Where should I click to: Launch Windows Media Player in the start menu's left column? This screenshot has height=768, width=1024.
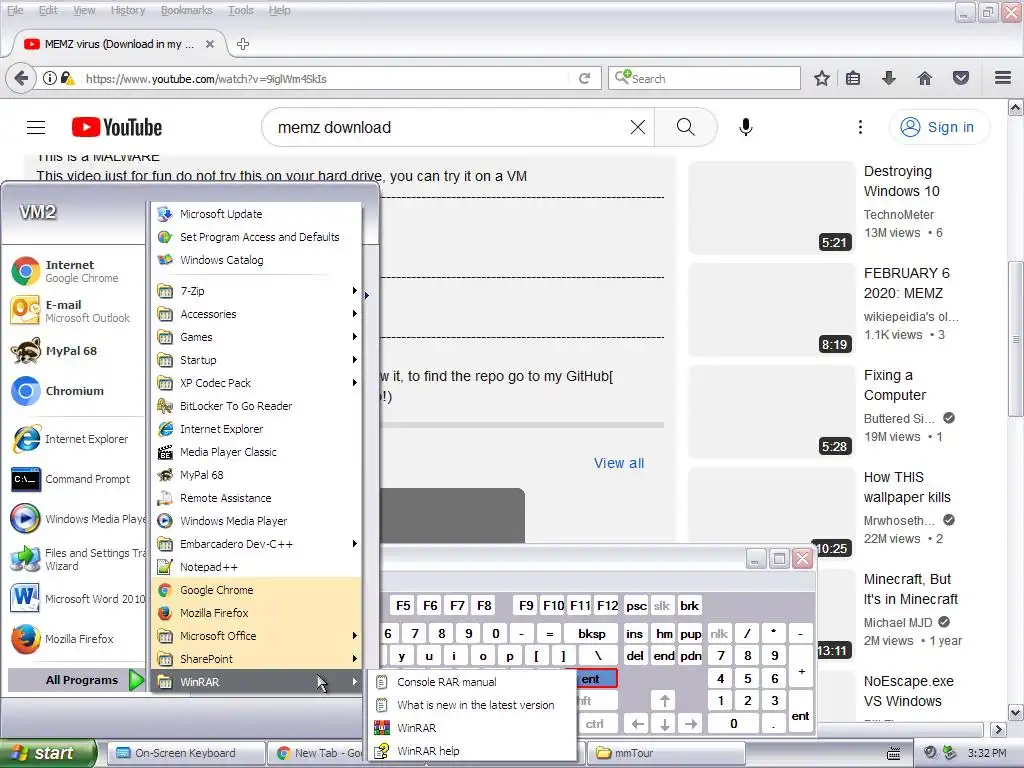[75, 519]
